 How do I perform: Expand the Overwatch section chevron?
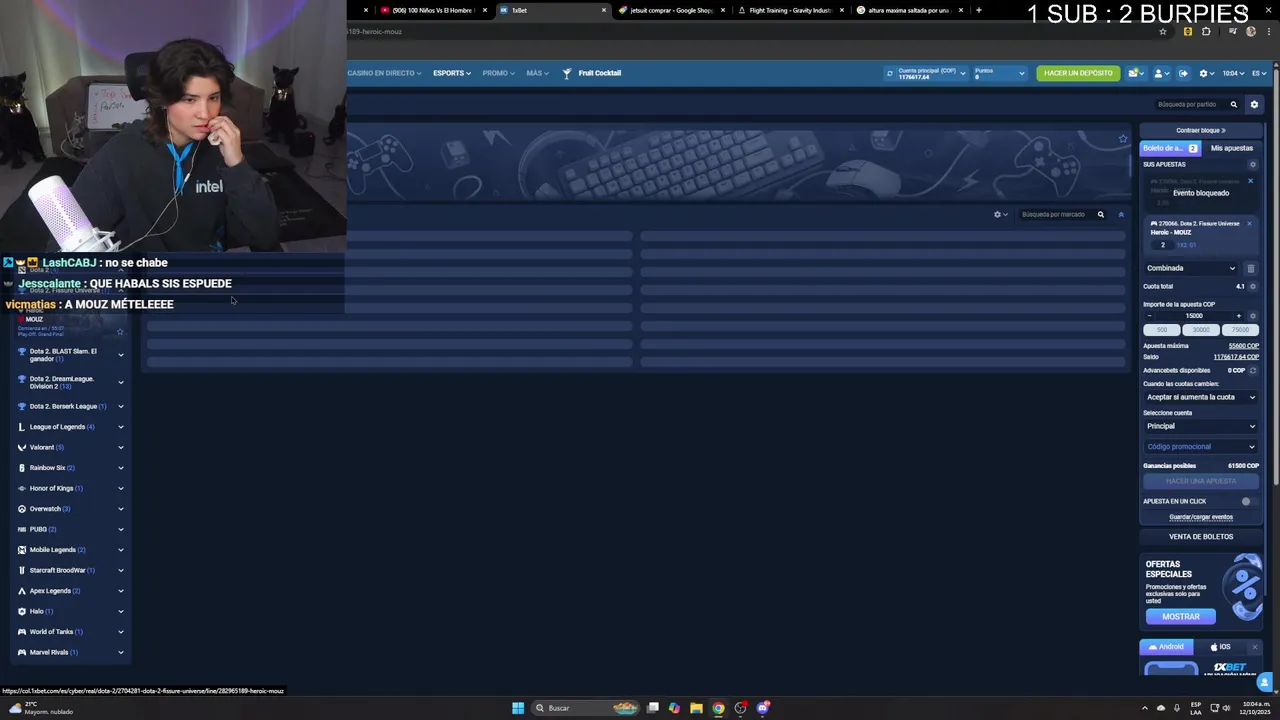[121, 509]
